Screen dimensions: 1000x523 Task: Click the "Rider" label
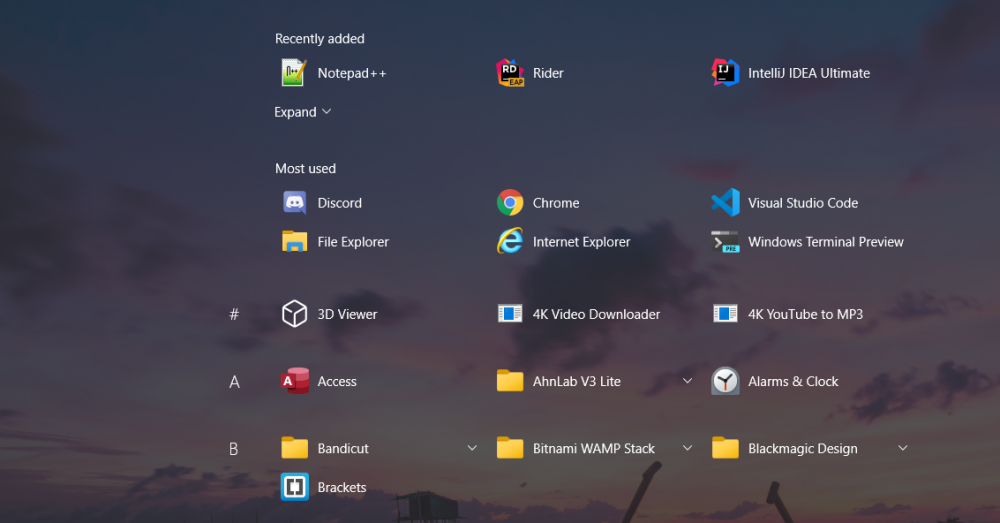pos(548,73)
